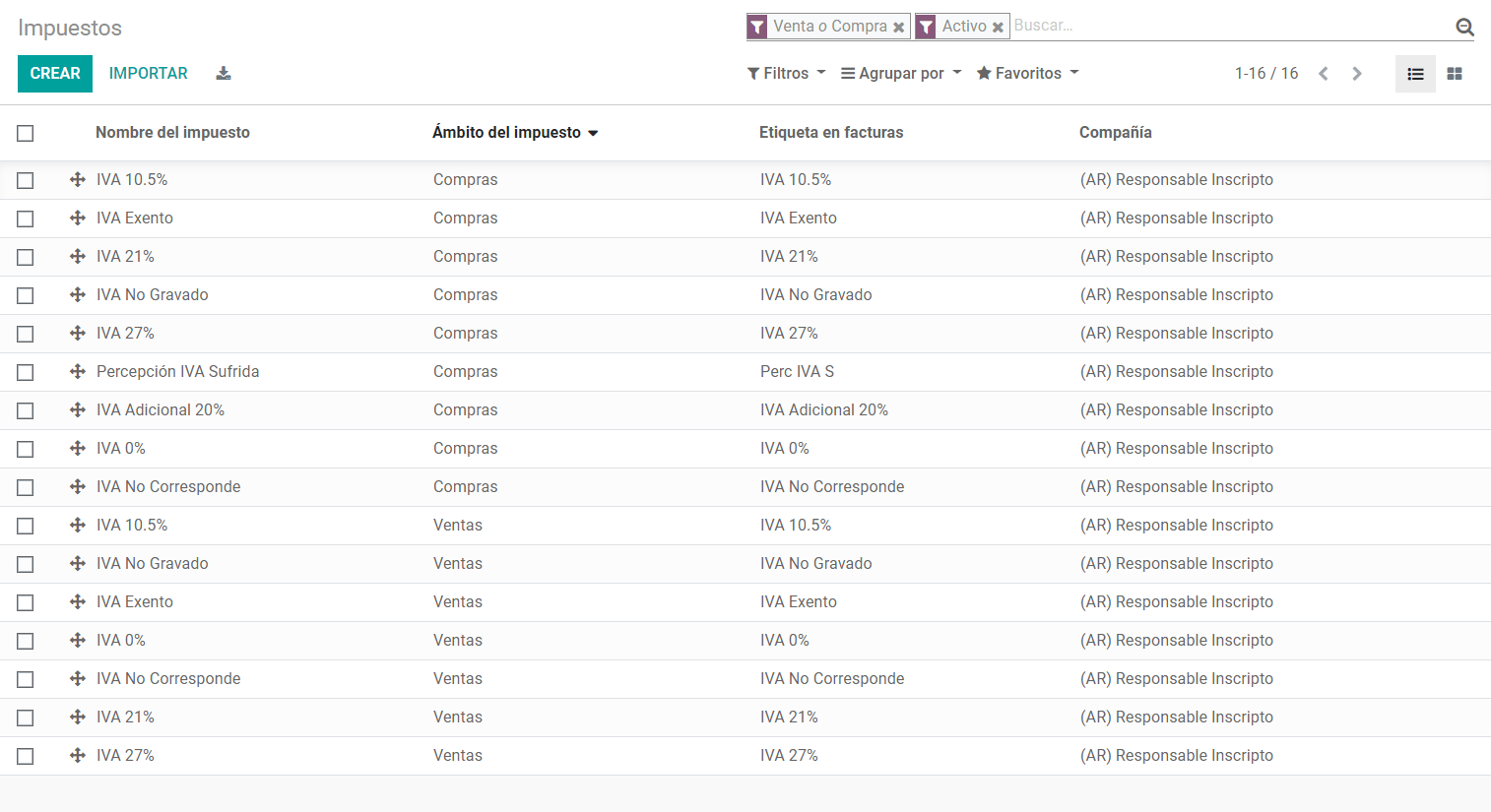This screenshot has width=1491, height=812.
Task: Go to next page of records
Action: pyautogui.click(x=1357, y=74)
